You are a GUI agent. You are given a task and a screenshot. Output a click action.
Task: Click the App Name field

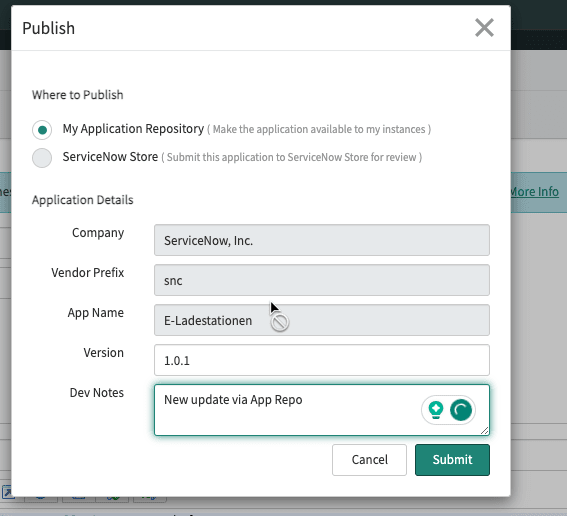pos(322,320)
